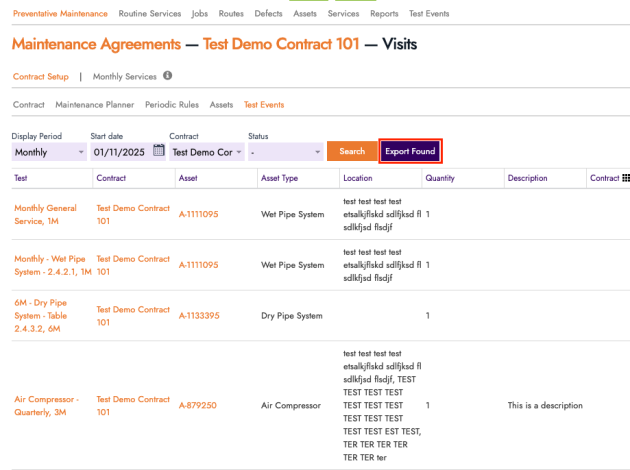Screen dimensions: 630x470
Task: Expand the Display Period dropdown
Action: (x=49, y=152)
